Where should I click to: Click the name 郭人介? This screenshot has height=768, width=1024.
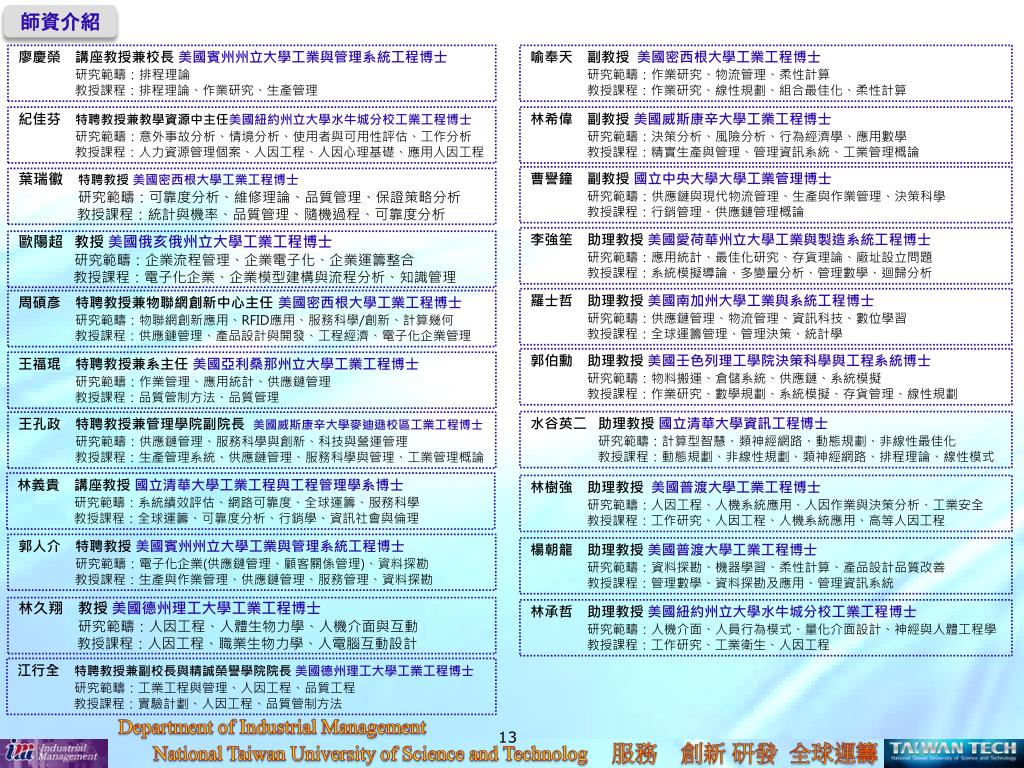click(x=39, y=546)
